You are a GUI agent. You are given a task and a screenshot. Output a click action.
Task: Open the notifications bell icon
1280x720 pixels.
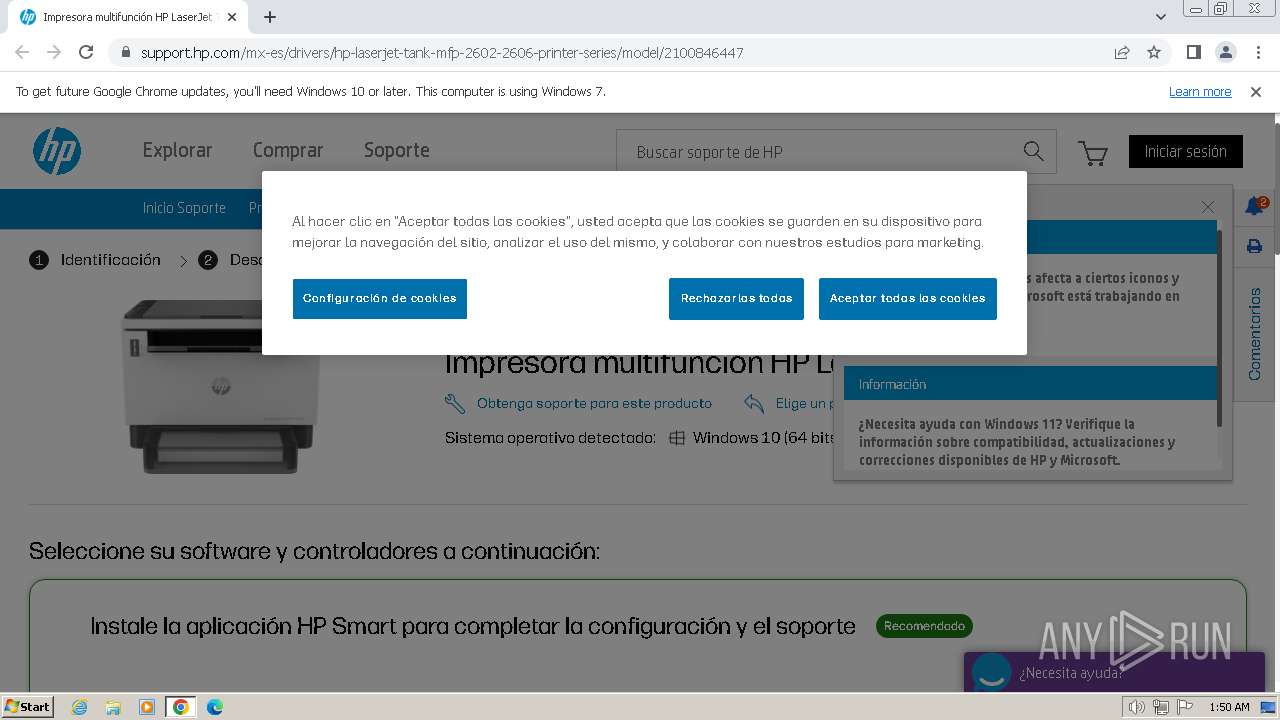1254,206
